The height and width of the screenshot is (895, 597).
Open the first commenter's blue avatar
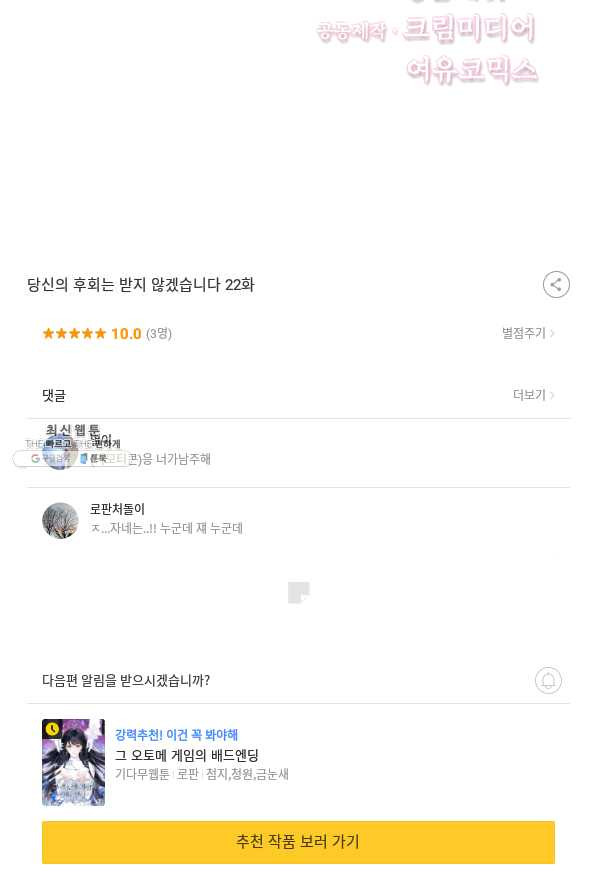click(60, 452)
